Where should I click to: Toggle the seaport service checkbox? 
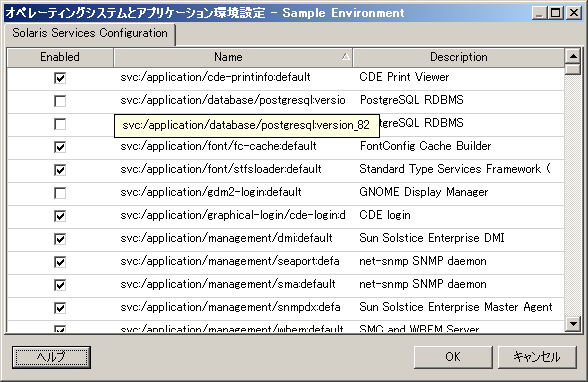60,262
